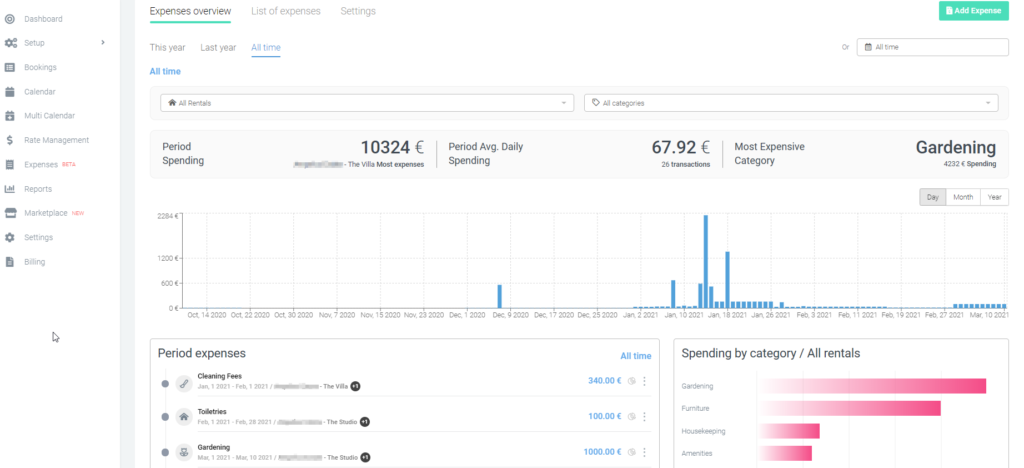Image resolution: width=1024 pixels, height=468 pixels.
Task: Click the 67.92 € average daily spending value
Action: (x=680, y=148)
